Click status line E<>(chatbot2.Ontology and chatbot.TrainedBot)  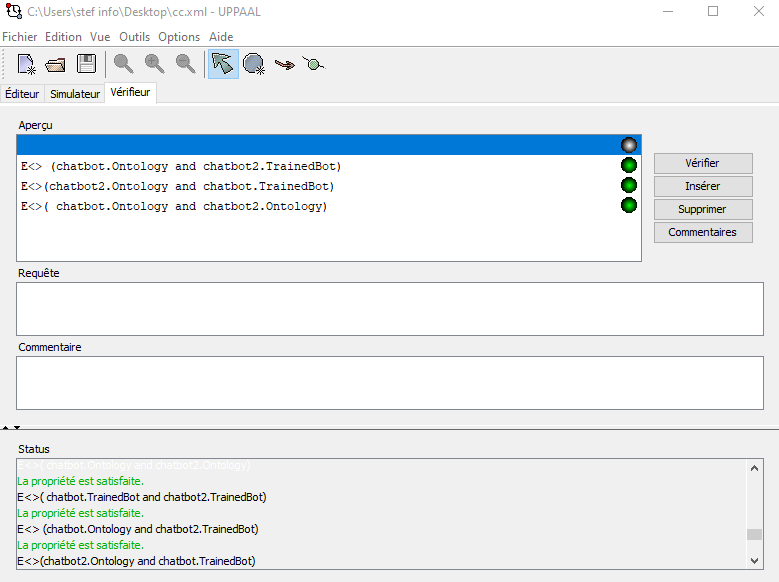(x=136, y=561)
